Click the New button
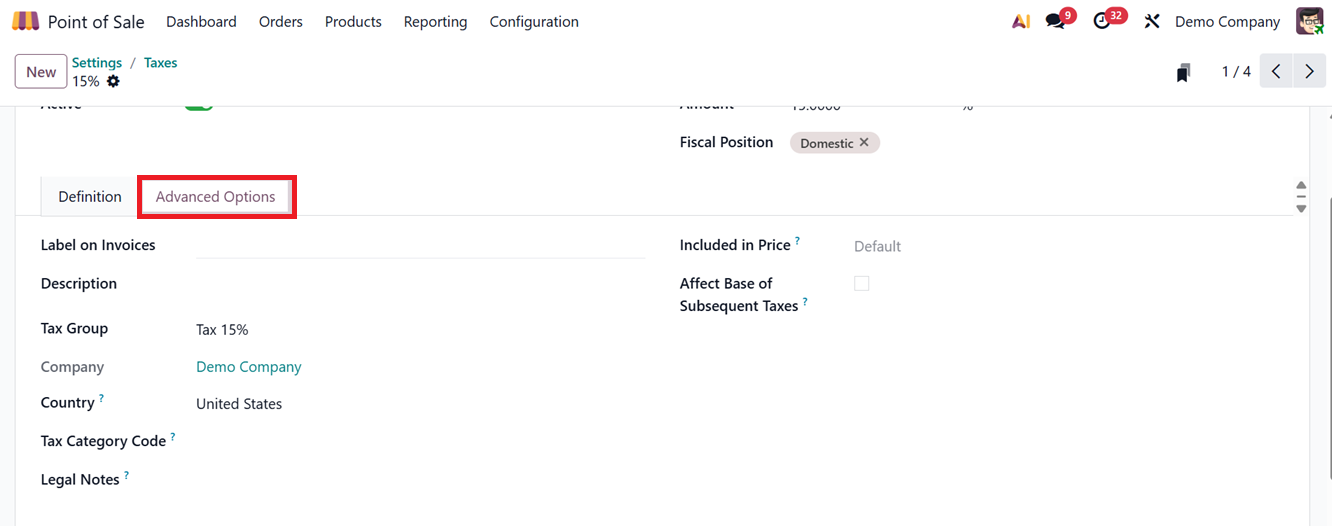Image resolution: width=1332 pixels, height=526 pixels. (x=41, y=72)
